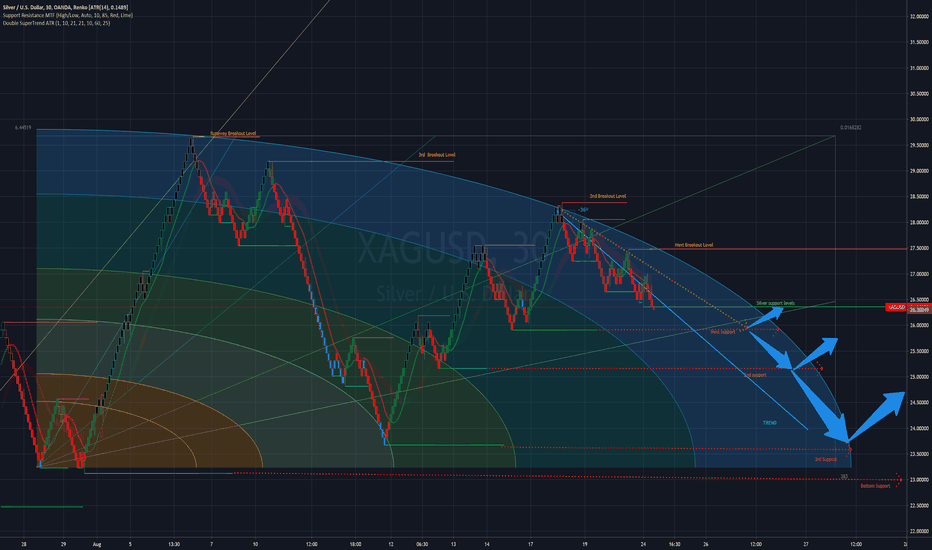This screenshot has width=932, height=550.
Task: Click the 22.00000 price axis label
Action: (919, 531)
